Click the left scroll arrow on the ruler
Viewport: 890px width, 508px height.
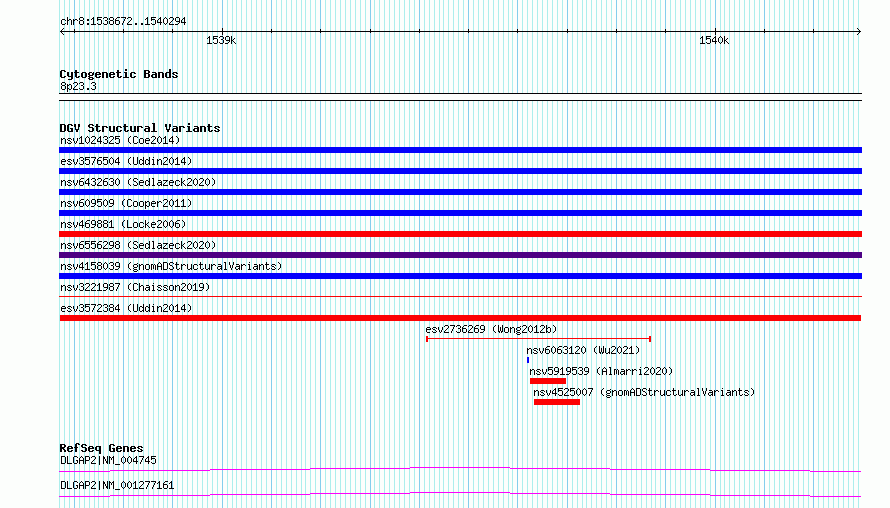[63, 31]
